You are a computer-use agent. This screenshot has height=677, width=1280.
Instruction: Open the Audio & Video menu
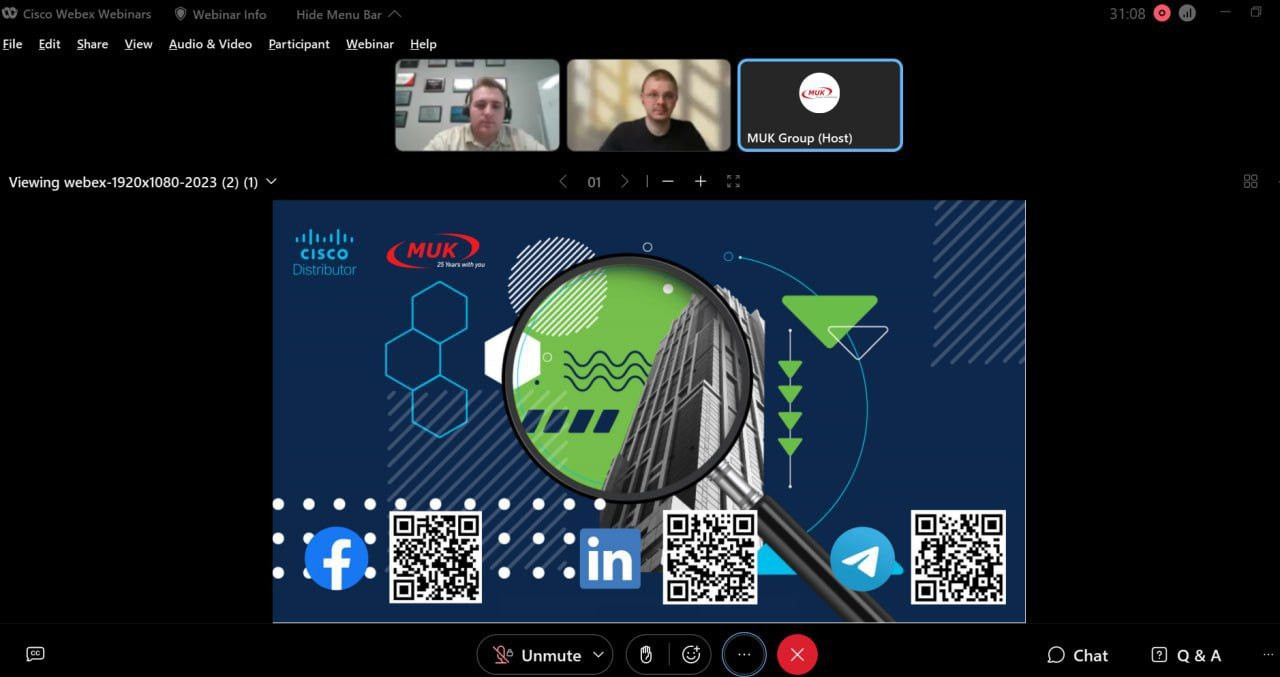(210, 44)
